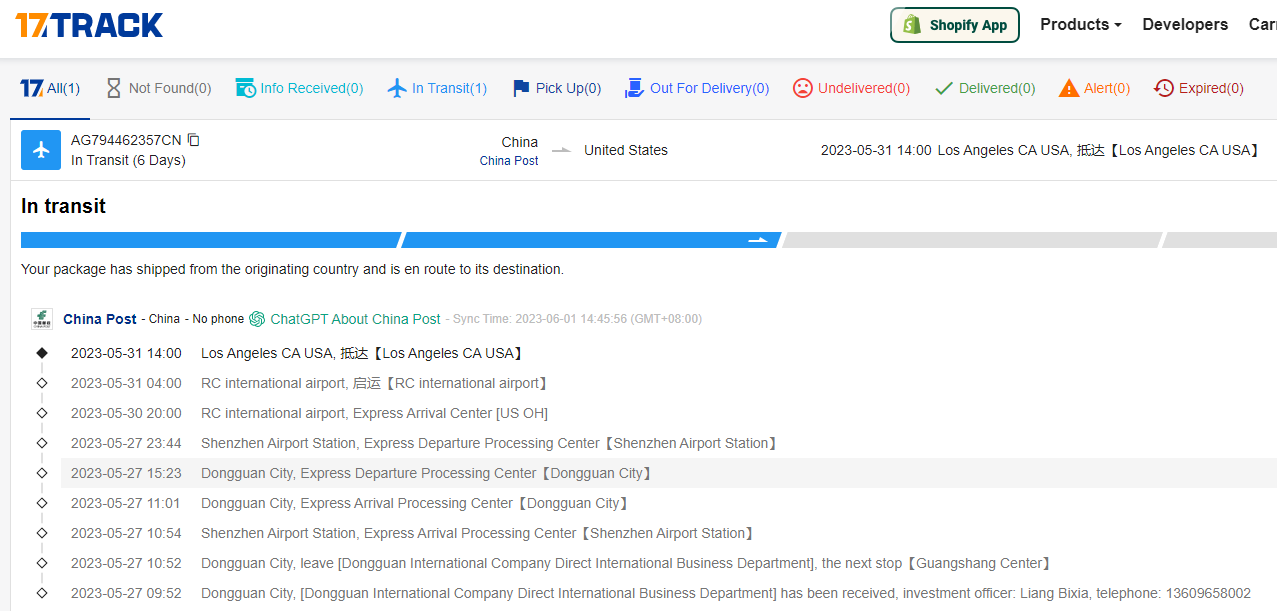Expand the Products dropdown menu
The width and height of the screenshot is (1277, 611).
click(x=1080, y=25)
